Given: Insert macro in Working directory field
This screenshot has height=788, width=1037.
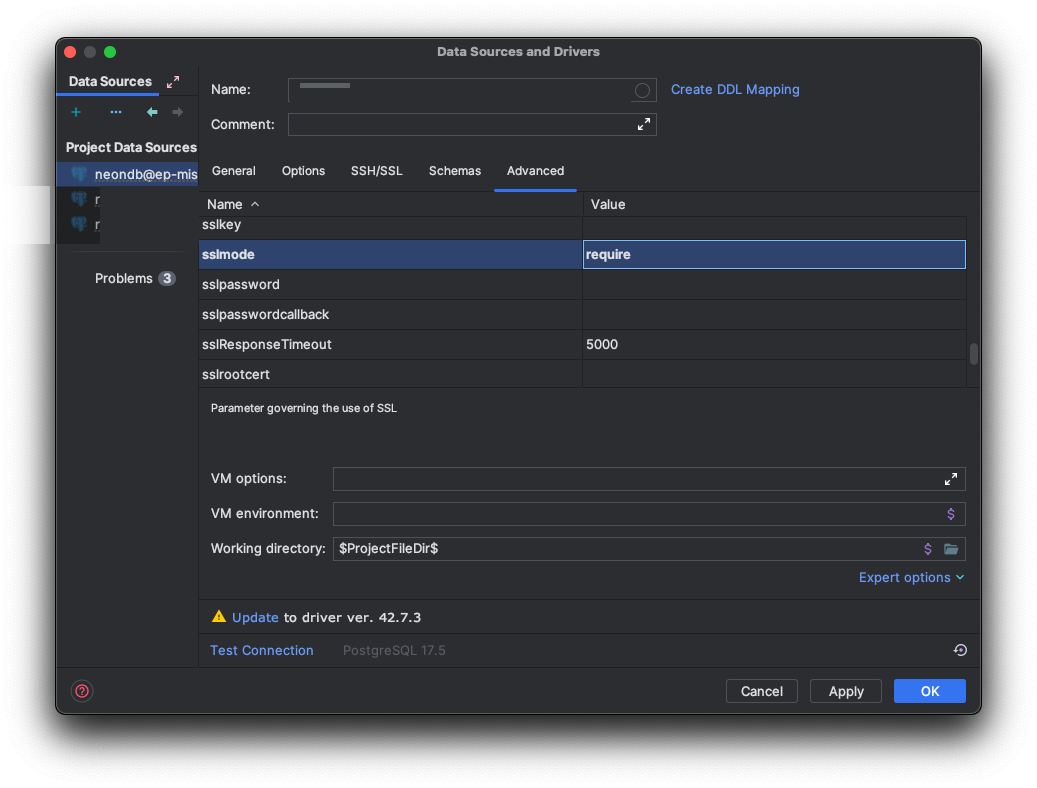Looking at the screenshot, I should click(x=928, y=549).
